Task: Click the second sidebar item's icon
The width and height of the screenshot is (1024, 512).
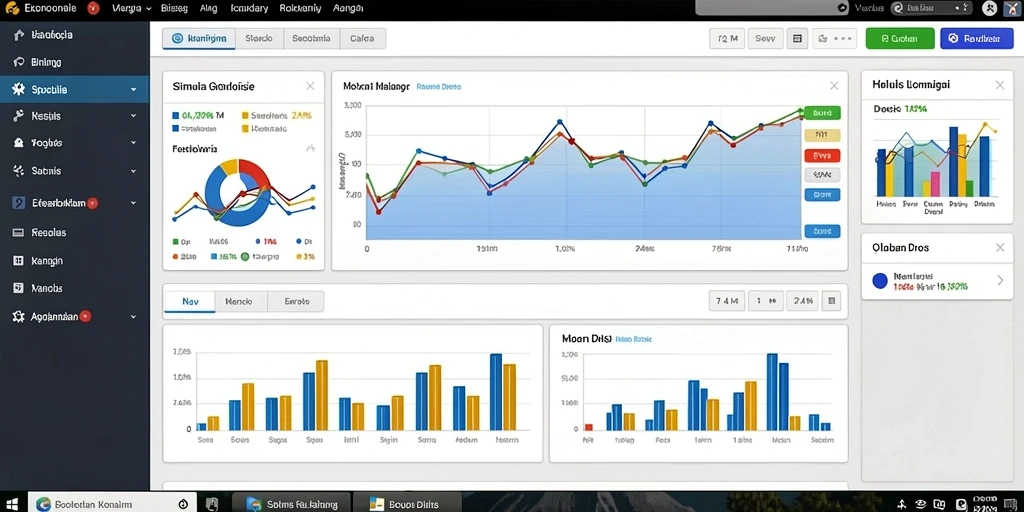Action: (x=18, y=62)
